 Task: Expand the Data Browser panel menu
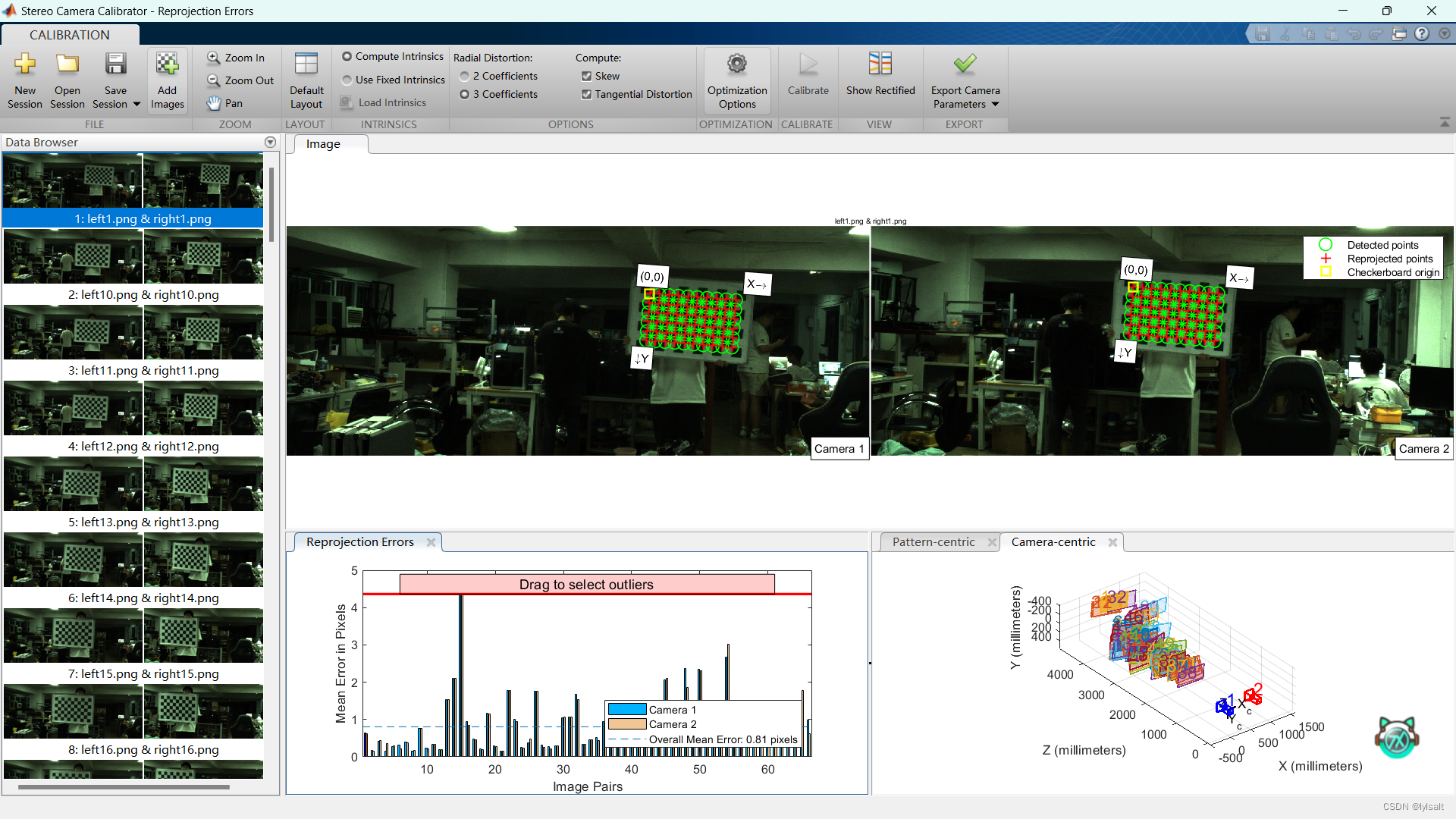point(270,143)
